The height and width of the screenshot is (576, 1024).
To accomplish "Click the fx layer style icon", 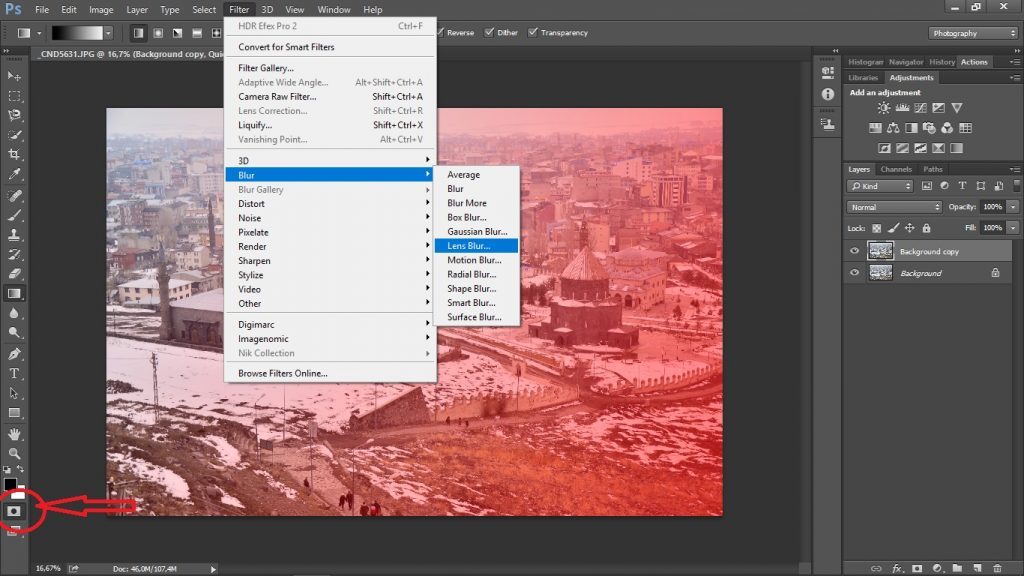I will [x=896, y=568].
